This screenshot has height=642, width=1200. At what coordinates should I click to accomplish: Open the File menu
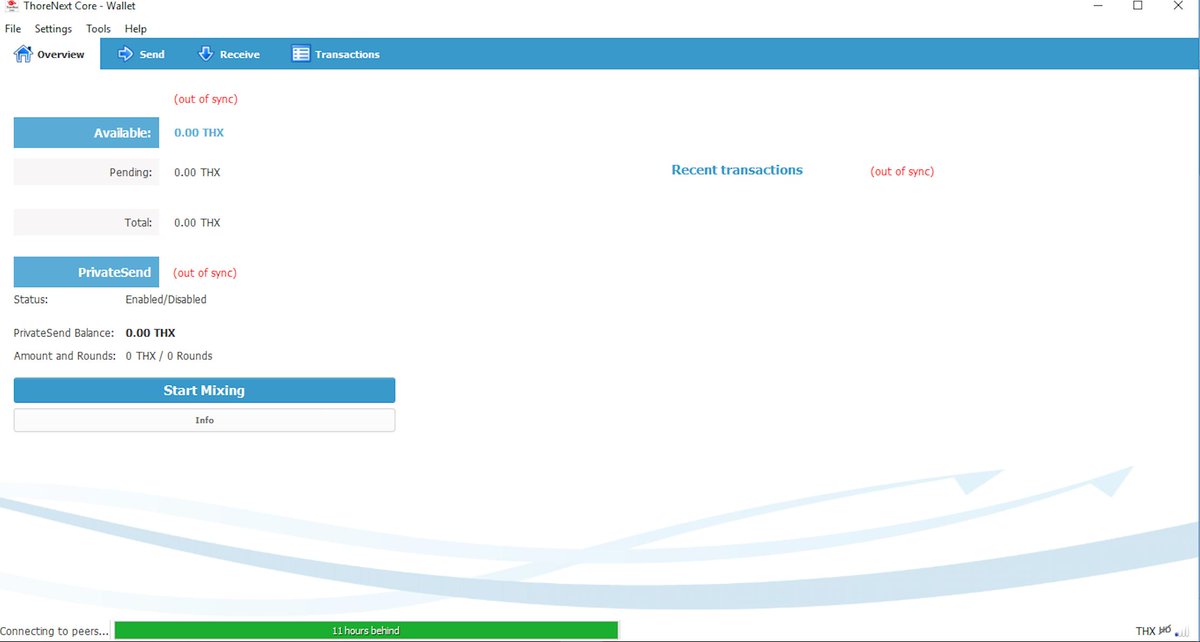coord(13,29)
